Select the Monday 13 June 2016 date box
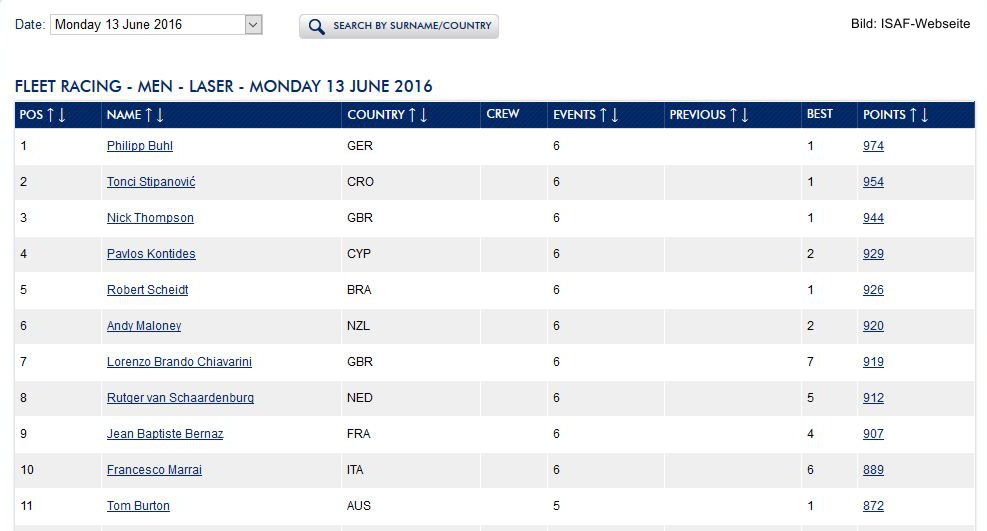This screenshot has width=987, height=531. pyautogui.click(x=156, y=25)
